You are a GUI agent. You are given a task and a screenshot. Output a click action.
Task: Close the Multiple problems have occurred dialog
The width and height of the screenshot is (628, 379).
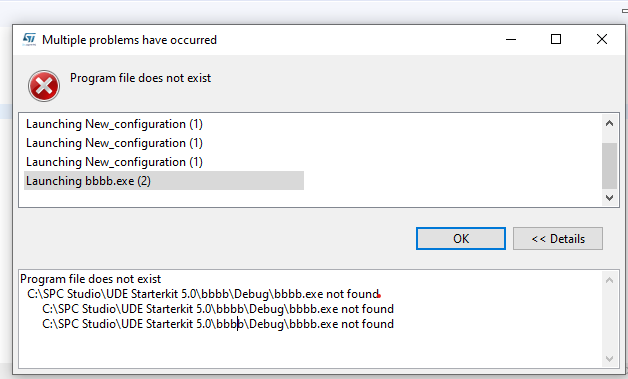click(602, 39)
